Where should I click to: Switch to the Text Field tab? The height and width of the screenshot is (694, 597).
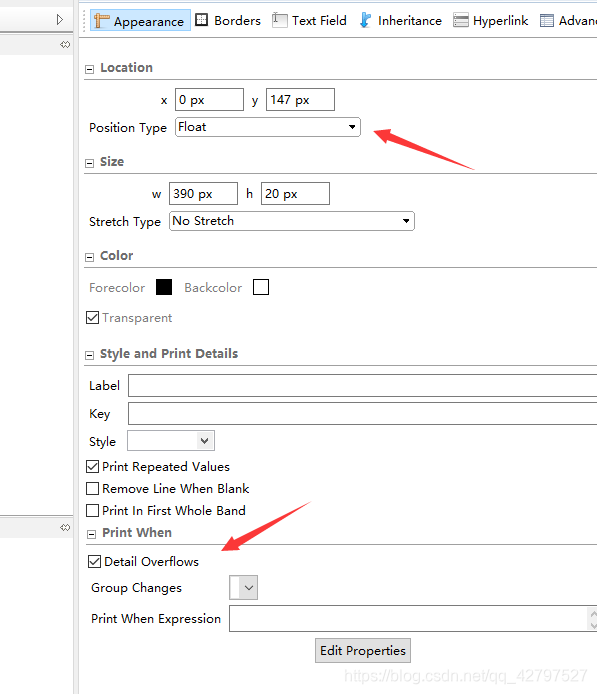click(309, 20)
